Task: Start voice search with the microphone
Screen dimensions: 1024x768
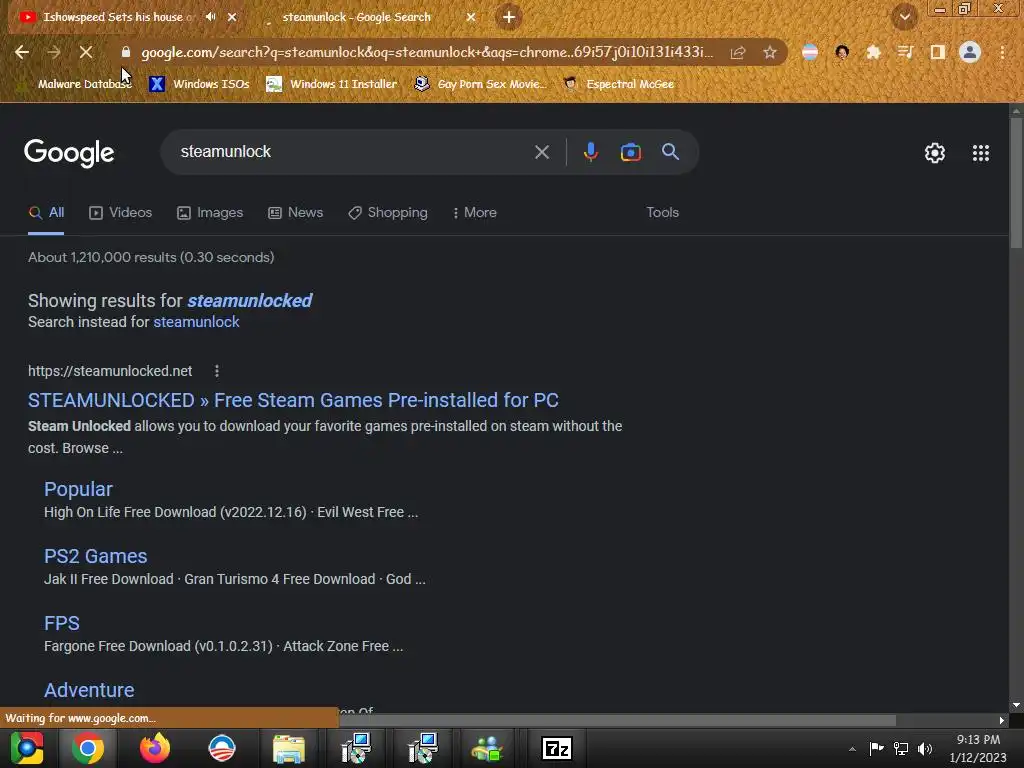Action: [590, 152]
